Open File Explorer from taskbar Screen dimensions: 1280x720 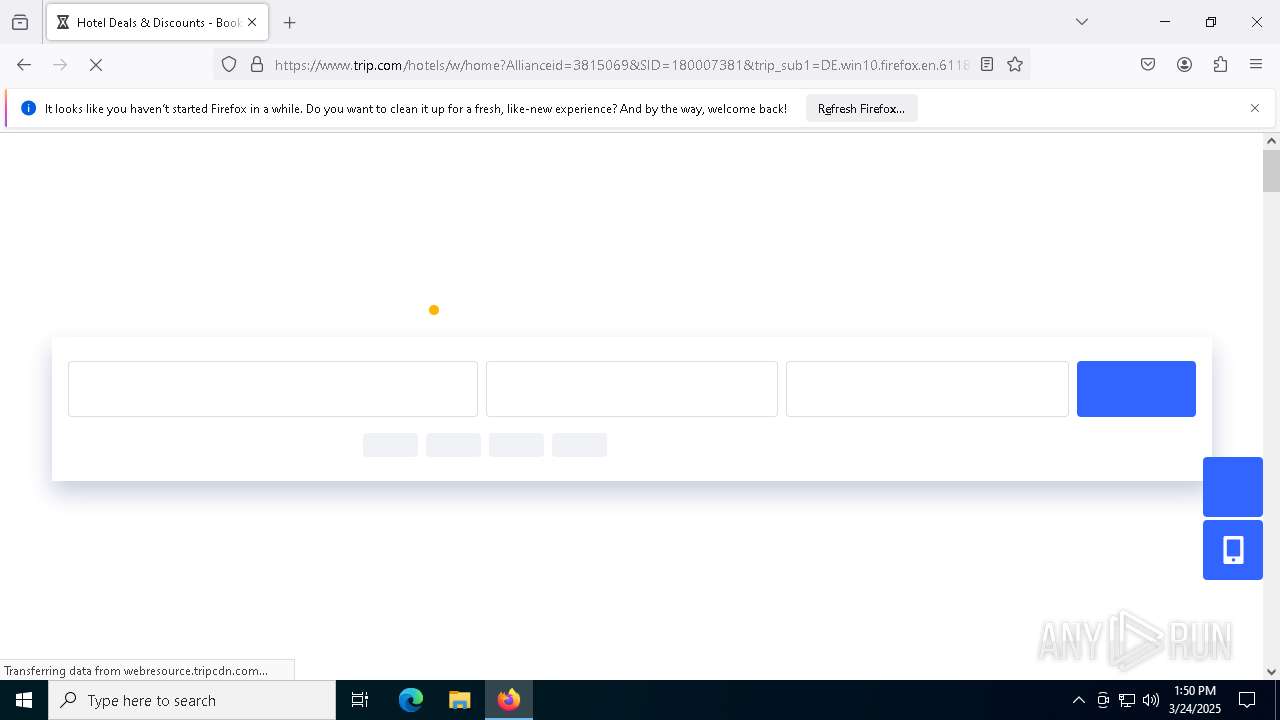459,700
